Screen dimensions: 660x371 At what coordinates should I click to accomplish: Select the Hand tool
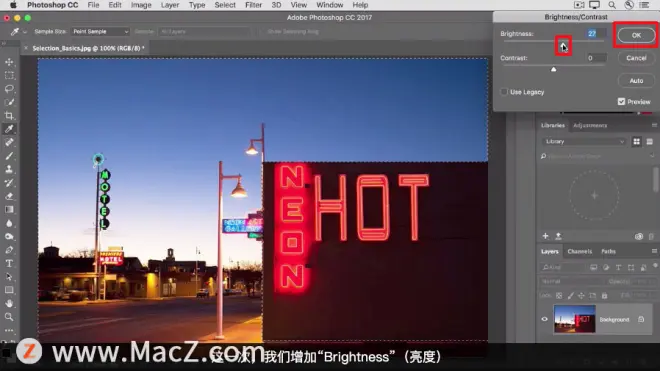point(9,303)
